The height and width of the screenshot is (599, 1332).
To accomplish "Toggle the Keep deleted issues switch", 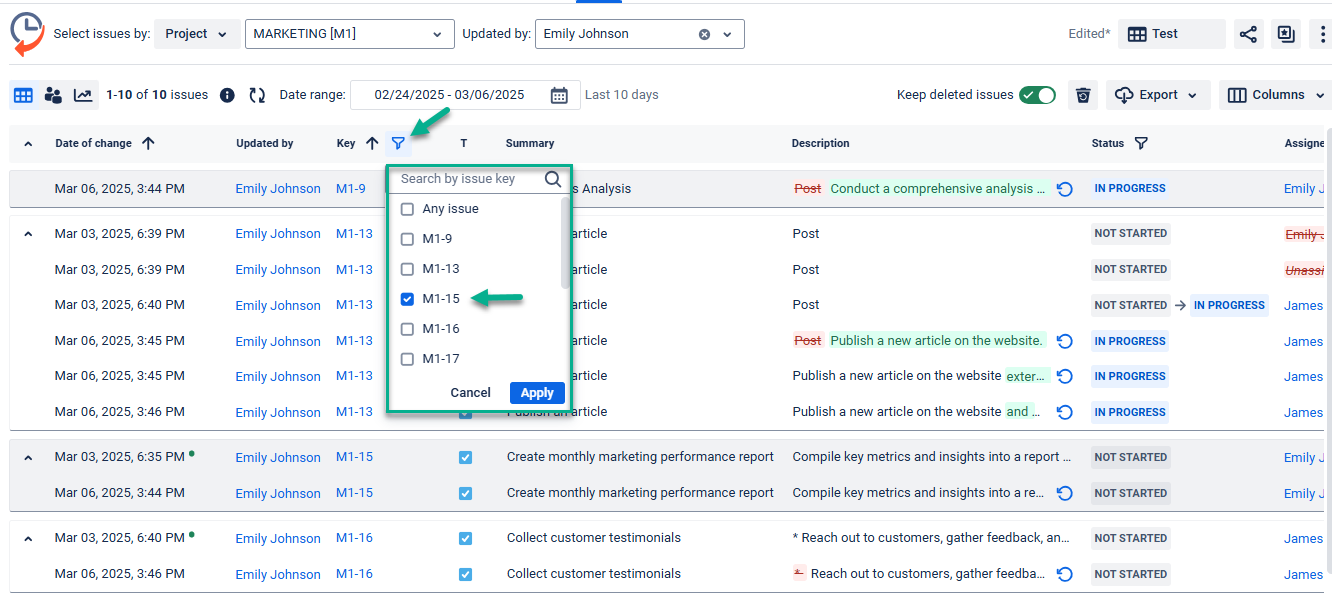I will click(1037, 95).
